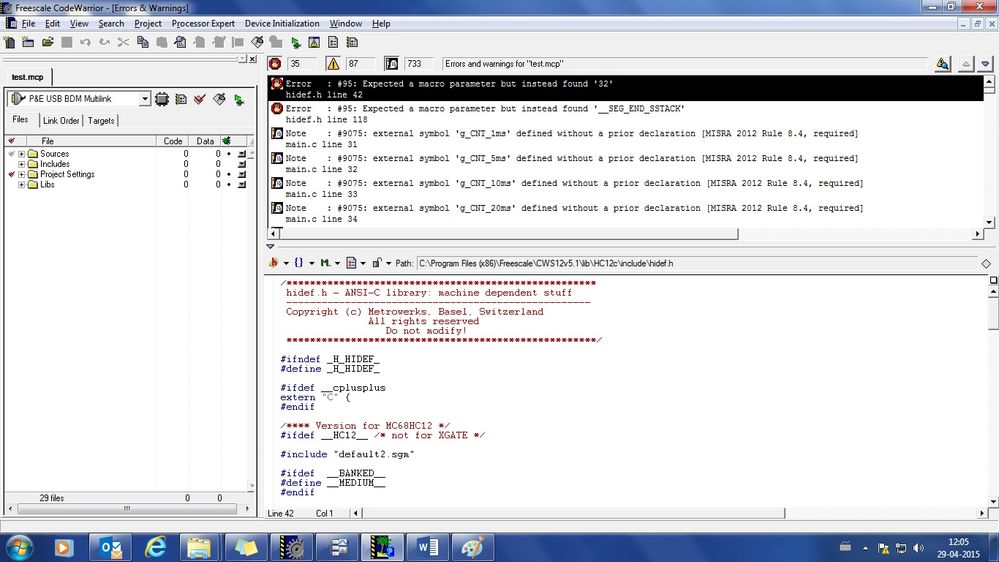The height and width of the screenshot is (562, 999).
Task: Open Internet Explorer from the taskbar
Action: click(x=155, y=547)
